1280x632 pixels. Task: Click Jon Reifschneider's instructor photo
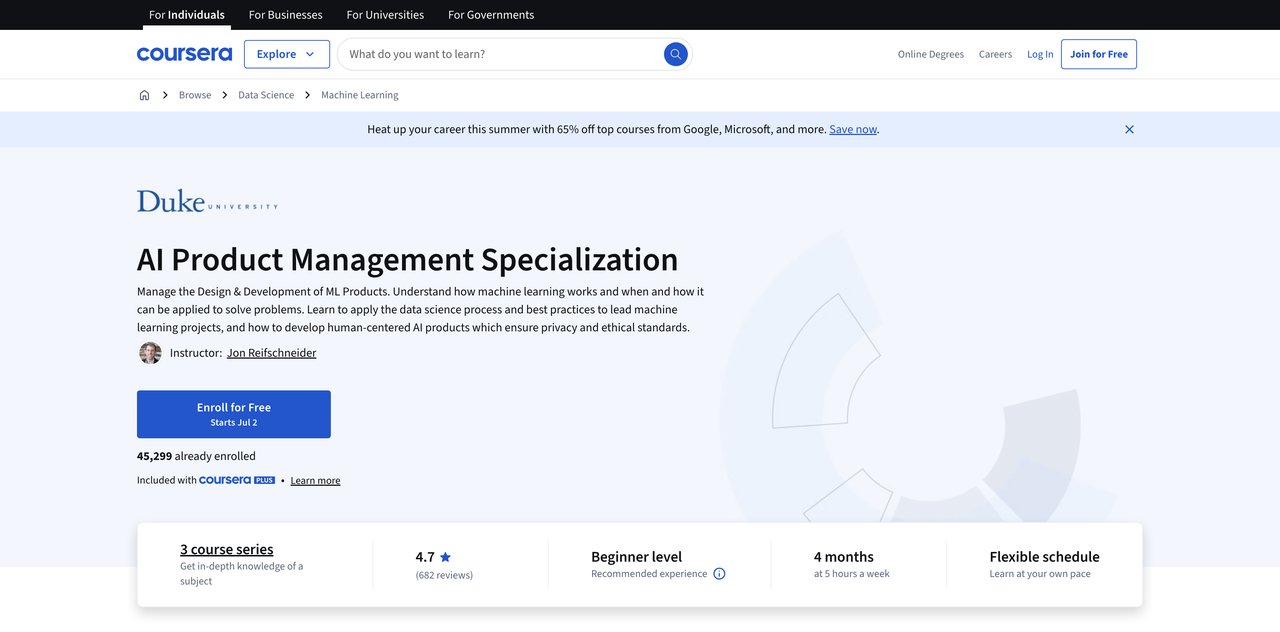point(150,353)
